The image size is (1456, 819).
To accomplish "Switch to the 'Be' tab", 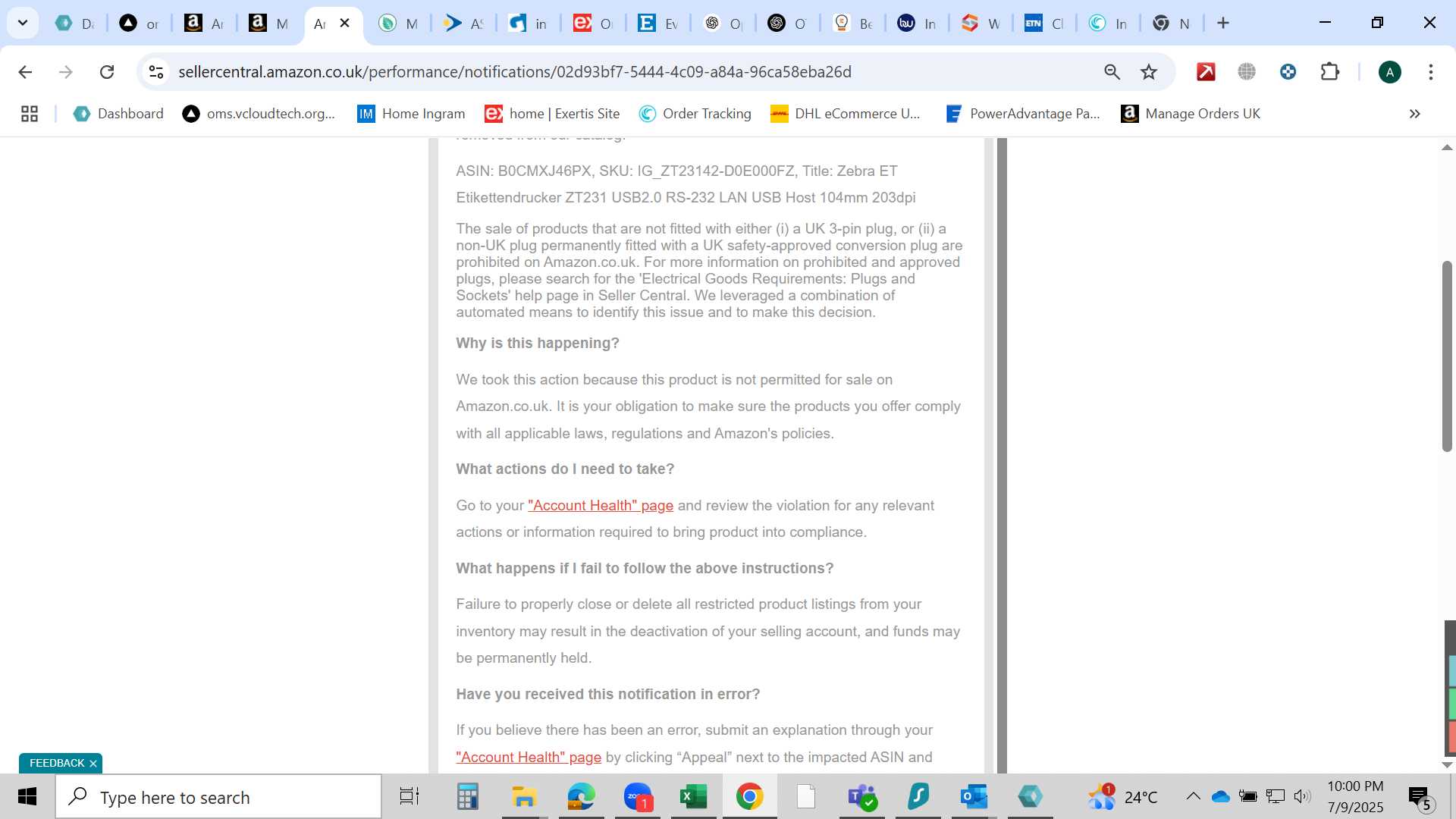I will [852, 24].
